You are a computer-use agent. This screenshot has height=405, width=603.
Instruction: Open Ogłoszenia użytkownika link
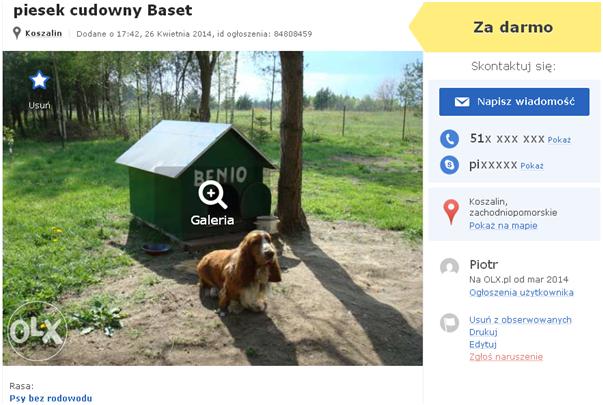pos(521,293)
